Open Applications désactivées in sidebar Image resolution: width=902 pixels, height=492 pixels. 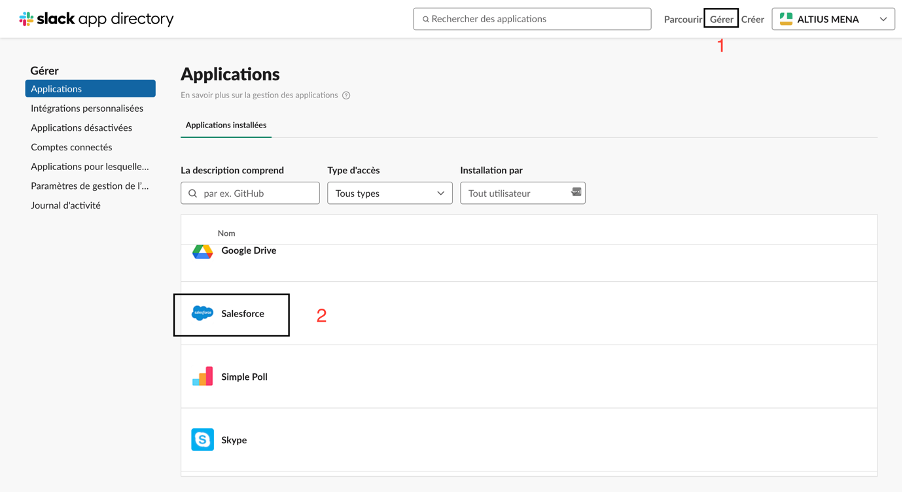81,128
